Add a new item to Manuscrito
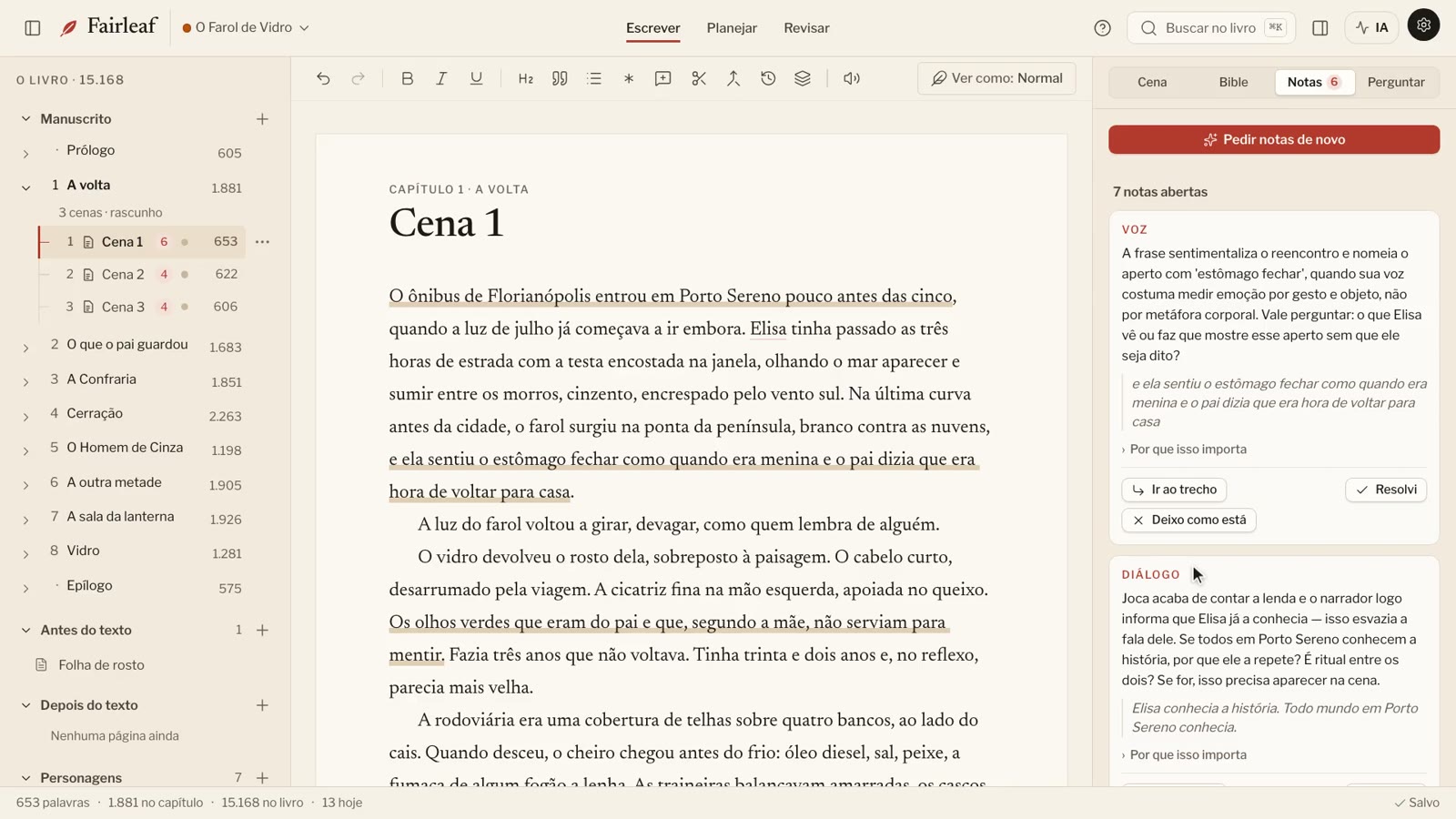The image size is (1456, 819). coord(262,119)
